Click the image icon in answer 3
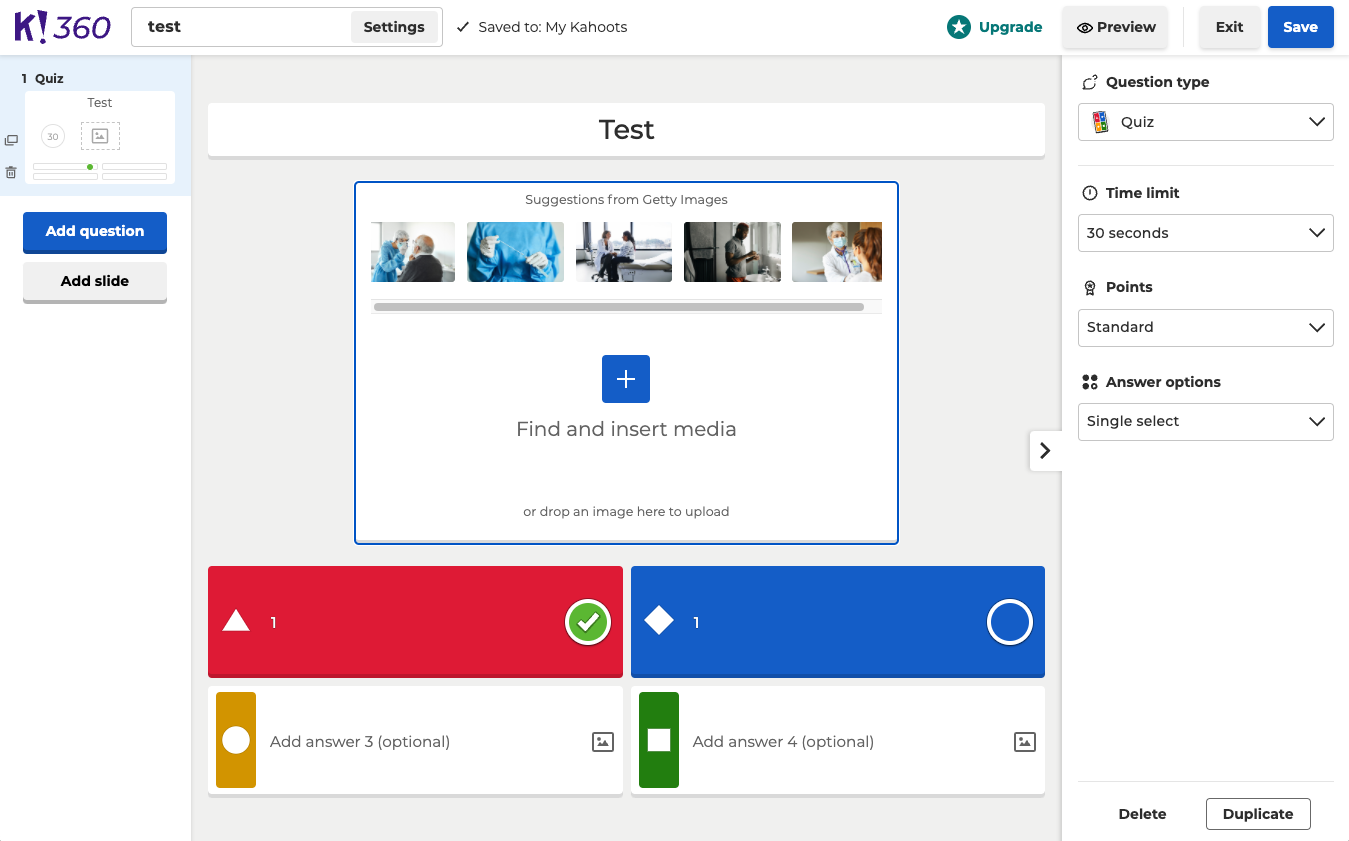 point(603,742)
